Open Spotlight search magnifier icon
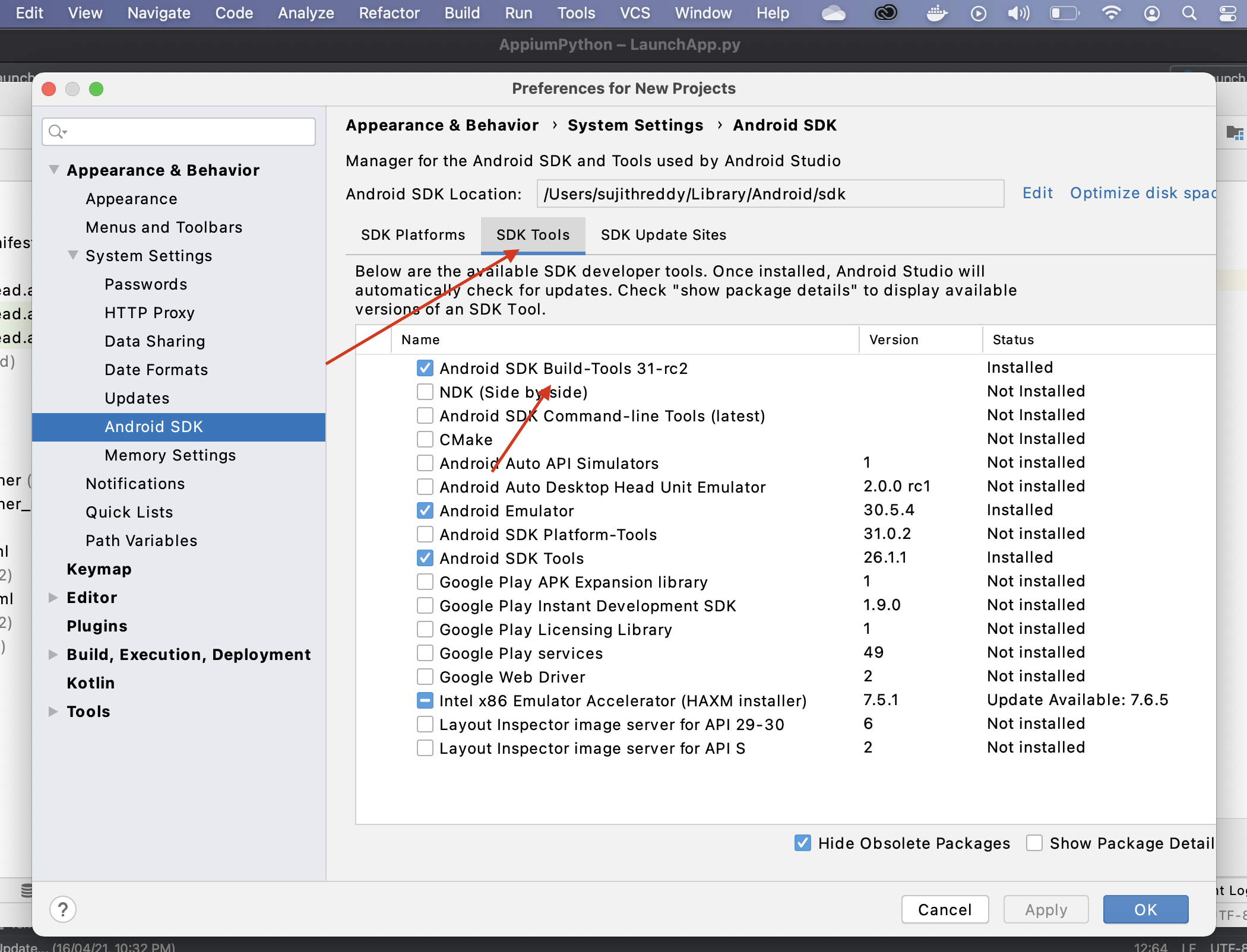 click(x=1189, y=13)
